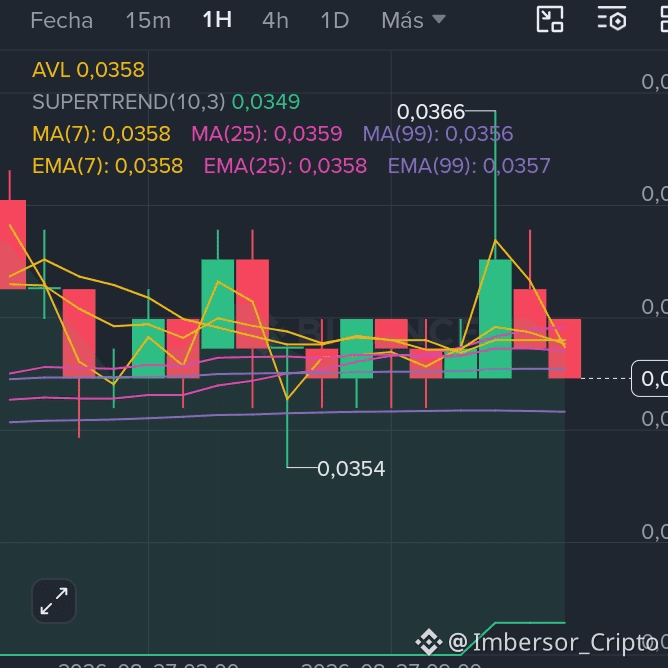
Task: Click the 0,0354 low price marker
Action: 351,469
